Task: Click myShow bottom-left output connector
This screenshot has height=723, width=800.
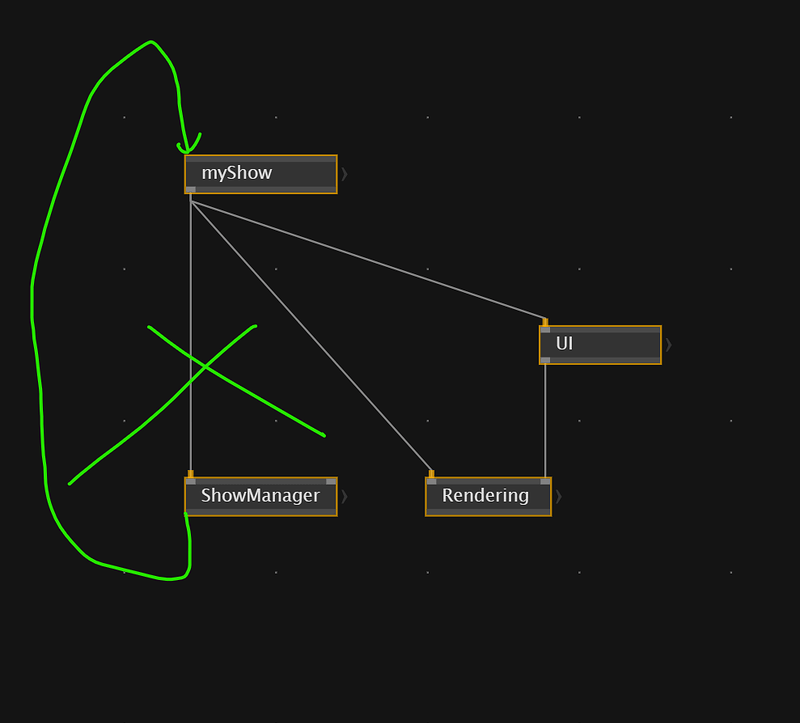Action: coord(190,190)
